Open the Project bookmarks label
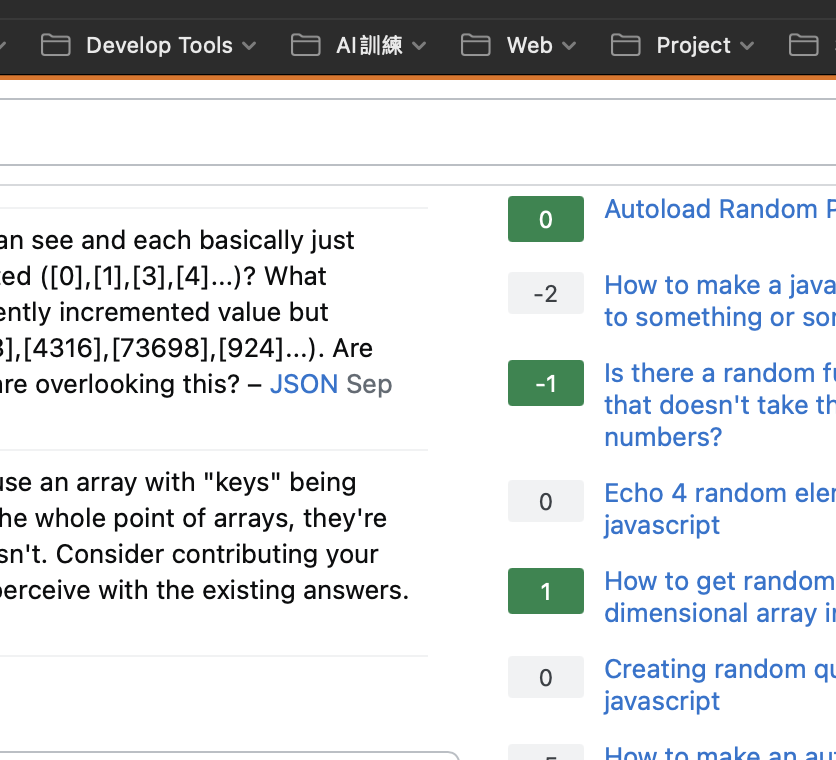Viewport: 836px width, 760px height. click(x=693, y=45)
